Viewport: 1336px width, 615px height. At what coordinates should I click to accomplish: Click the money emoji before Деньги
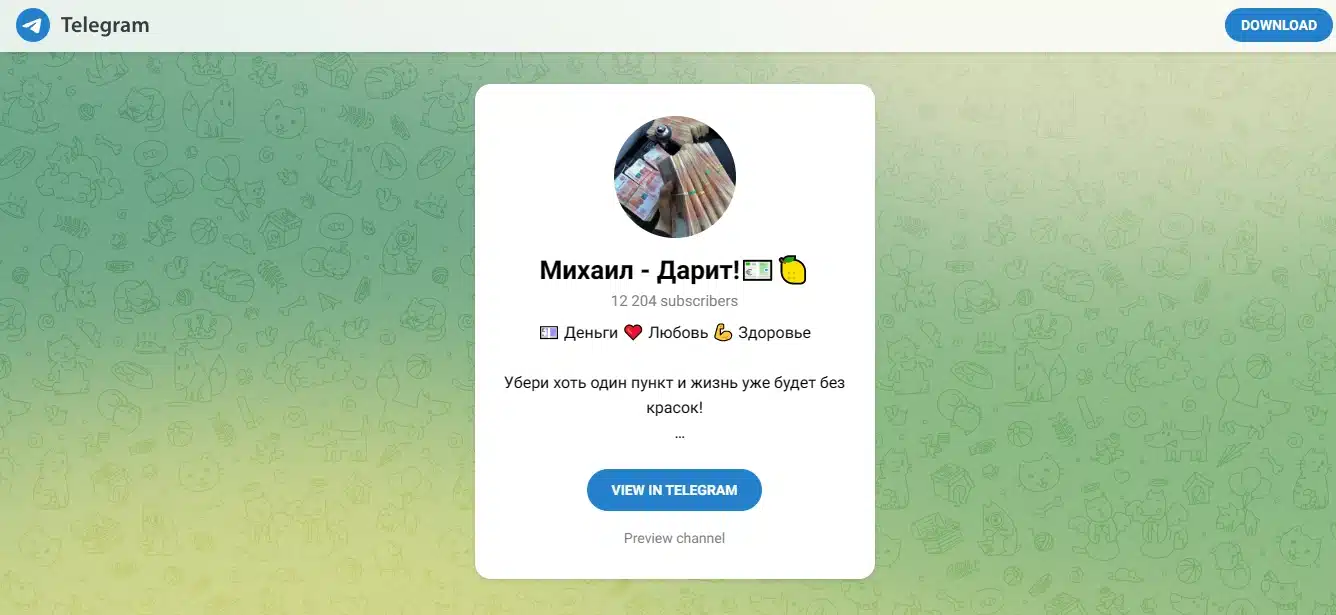pyautogui.click(x=549, y=333)
